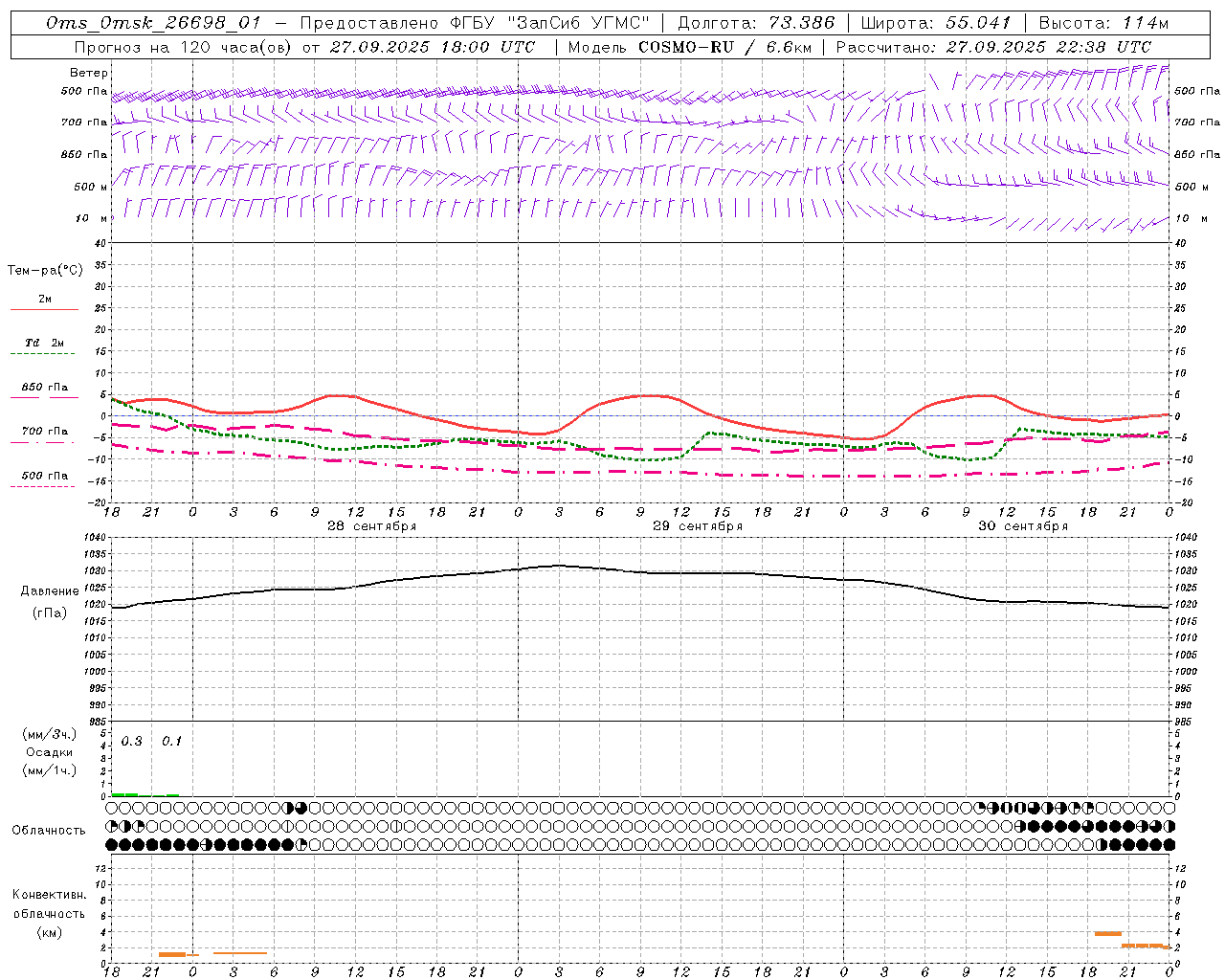
Task: Click the Td 2м dew point legend entry
Action: (45, 343)
